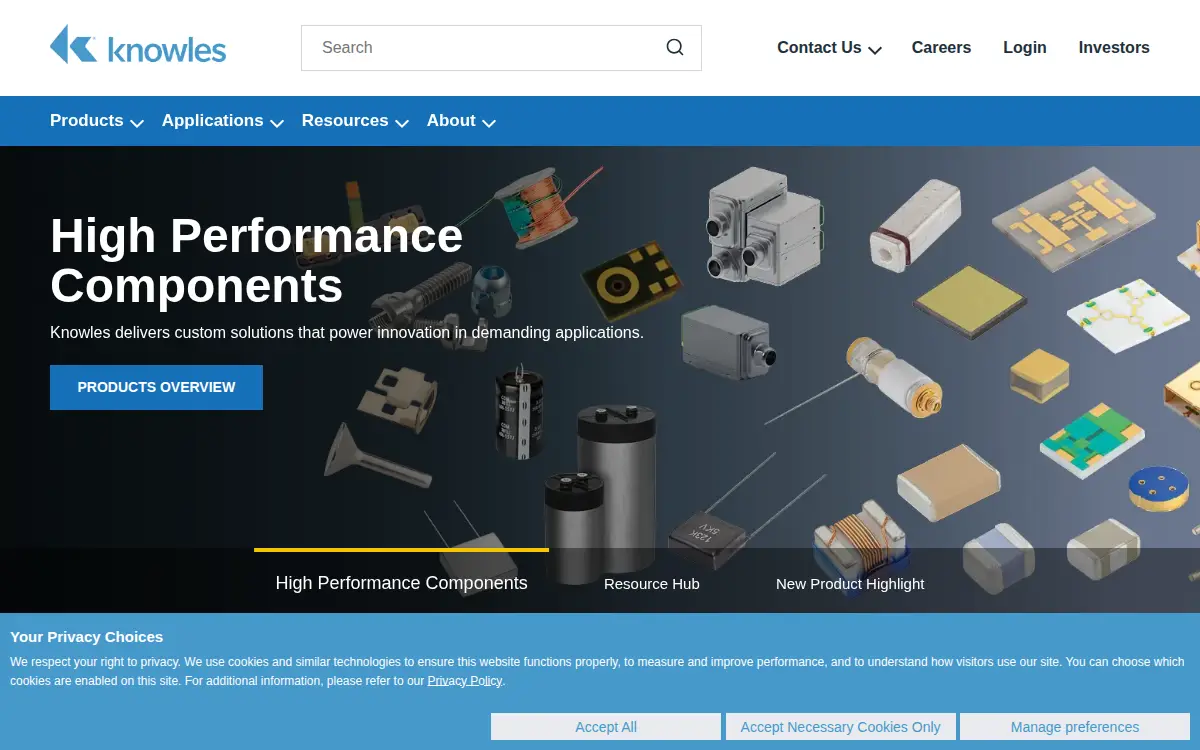Click Accept Necessary Cookies Only button
1200x750 pixels.
coord(841,727)
